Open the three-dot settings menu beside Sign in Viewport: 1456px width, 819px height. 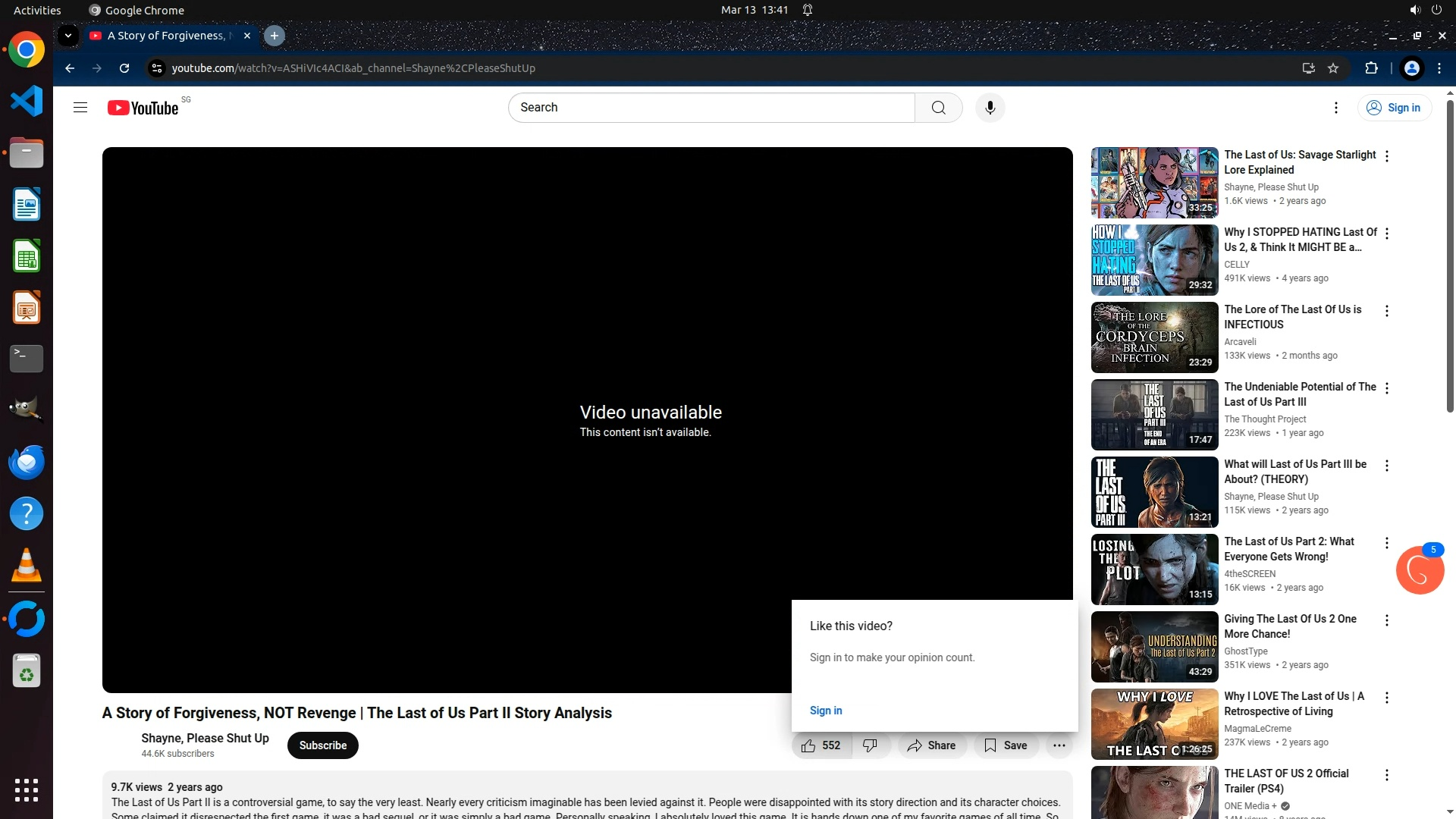1336,108
